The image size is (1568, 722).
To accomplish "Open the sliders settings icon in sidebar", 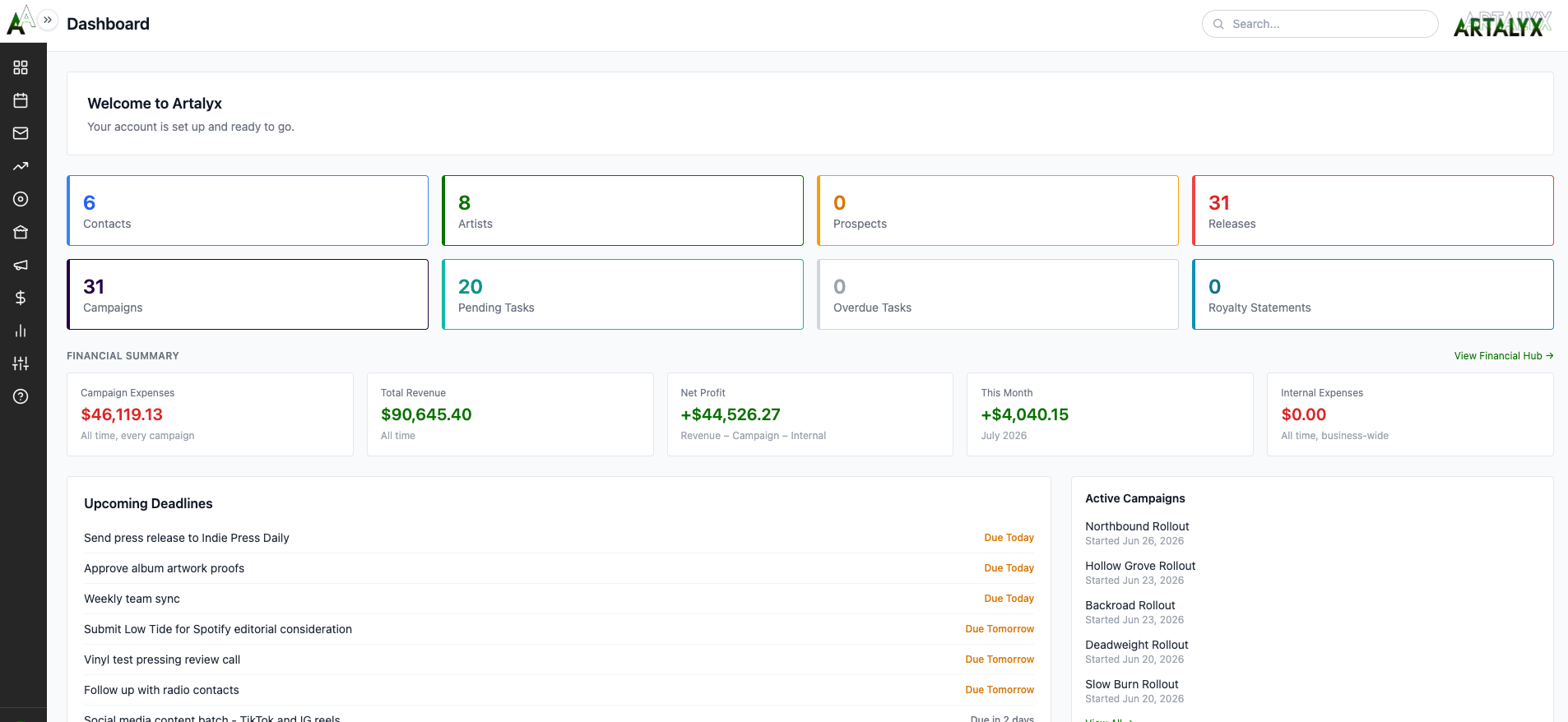I will click(21, 363).
